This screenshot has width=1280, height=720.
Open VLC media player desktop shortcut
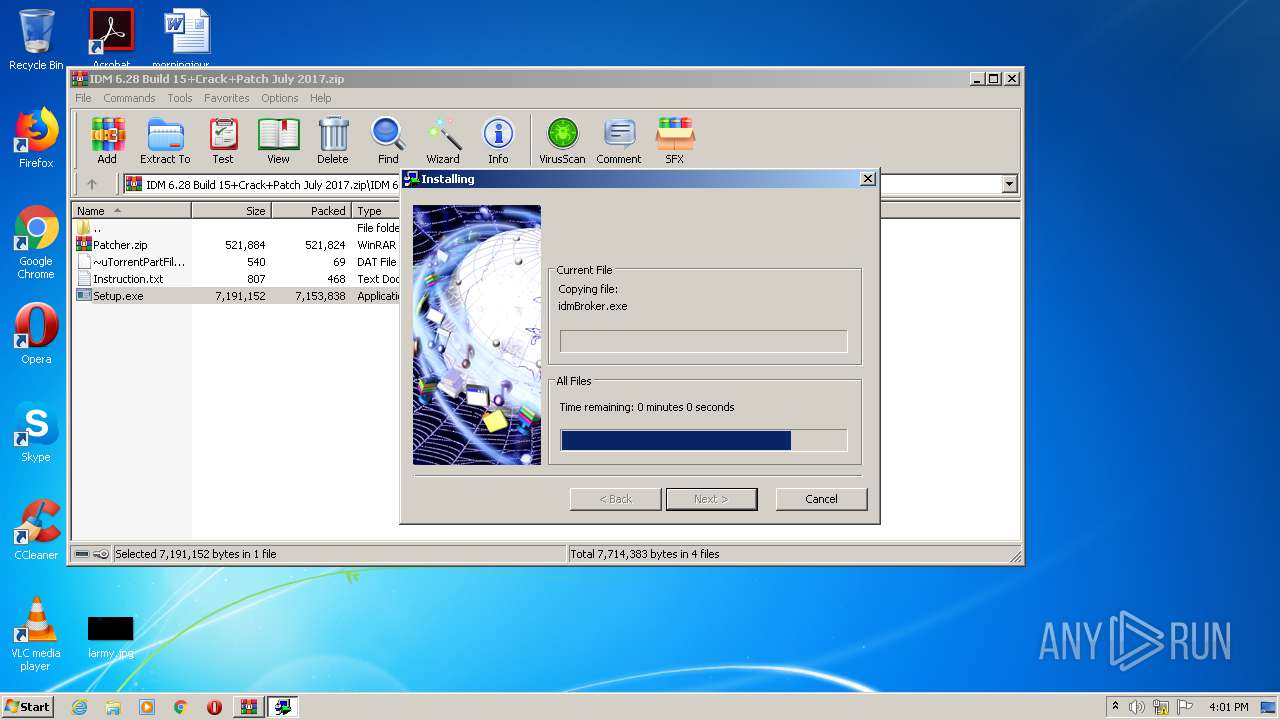pyautogui.click(x=36, y=634)
